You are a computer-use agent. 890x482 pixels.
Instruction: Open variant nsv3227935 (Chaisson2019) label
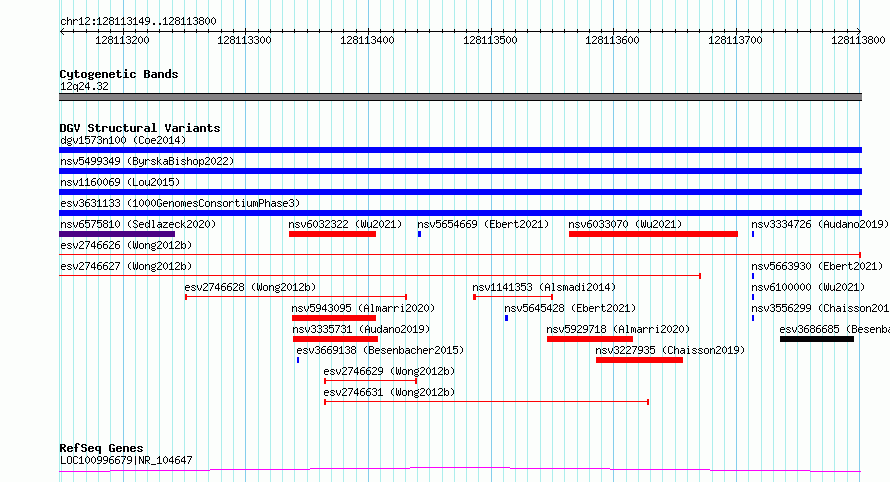(x=670, y=350)
